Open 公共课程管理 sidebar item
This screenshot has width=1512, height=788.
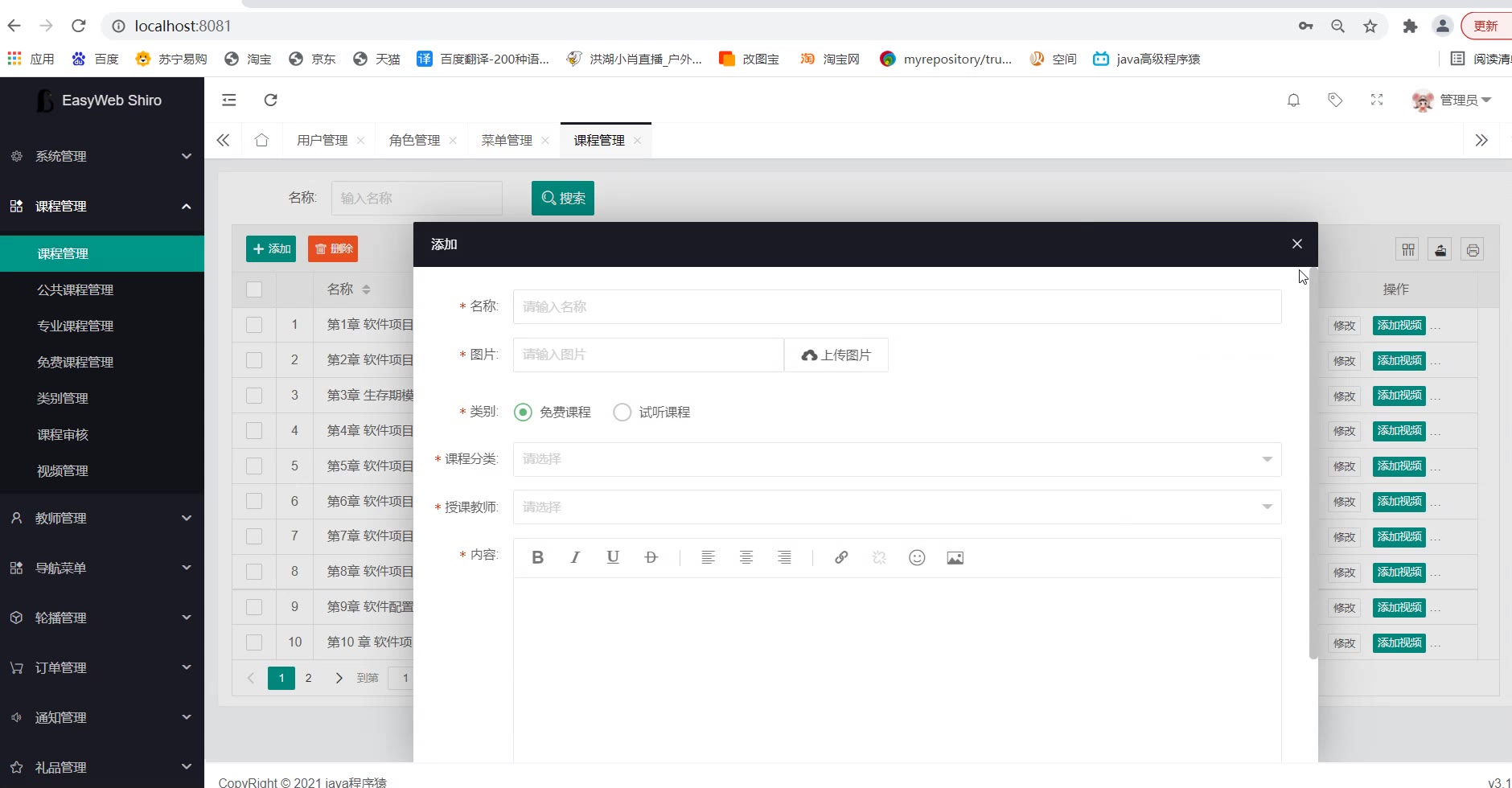(x=101, y=289)
